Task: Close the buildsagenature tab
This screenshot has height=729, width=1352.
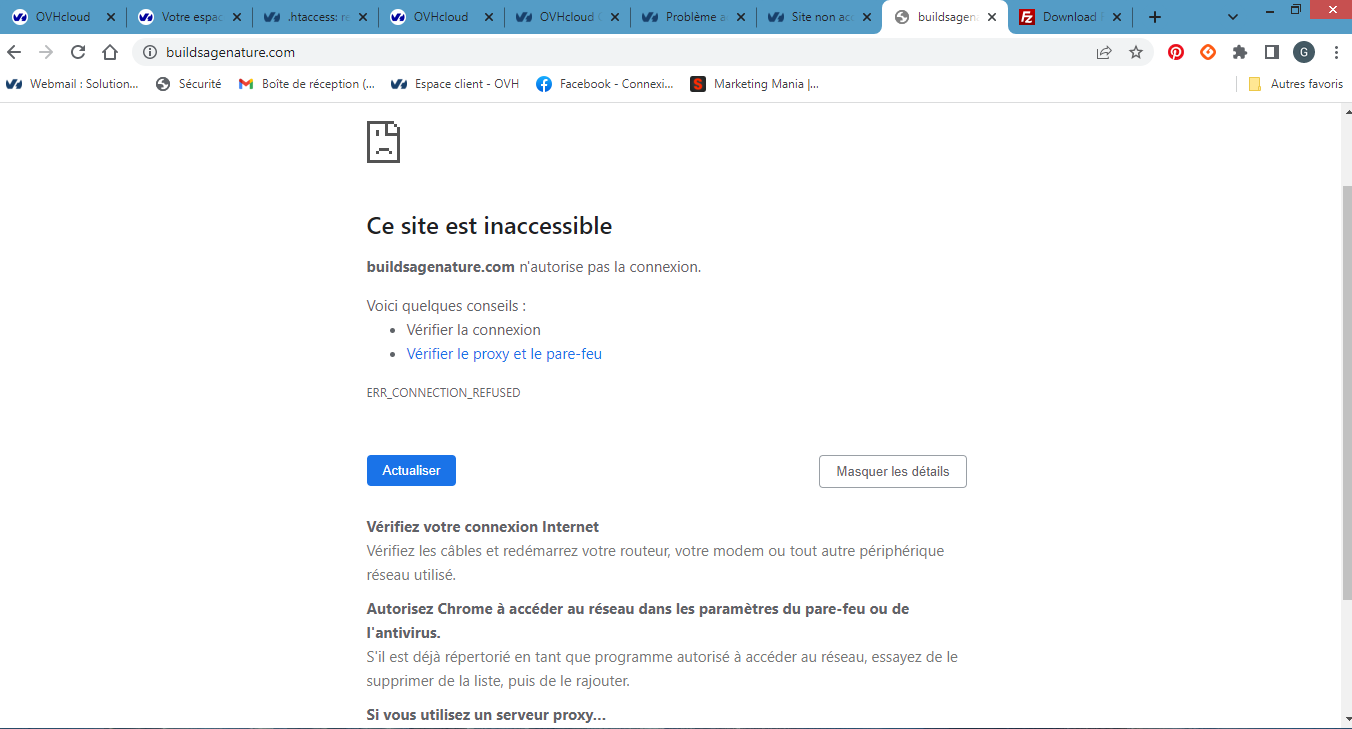Action: click(992, 17)
